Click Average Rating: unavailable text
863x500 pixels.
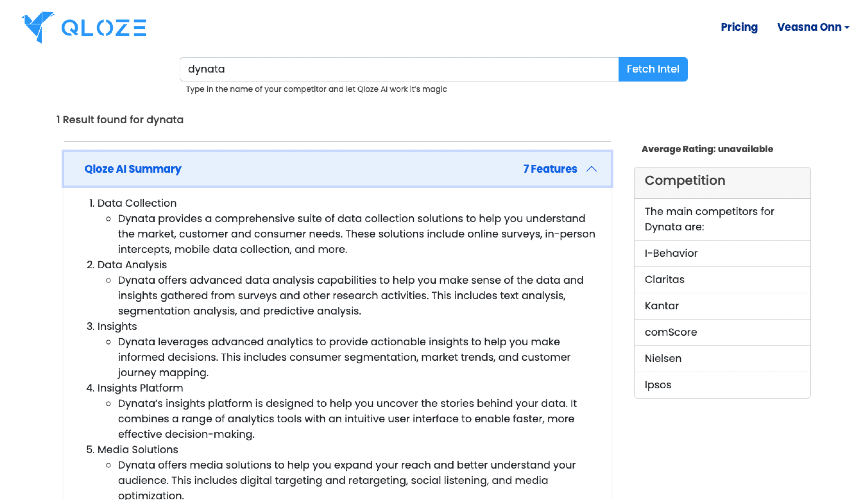[707, 149]
